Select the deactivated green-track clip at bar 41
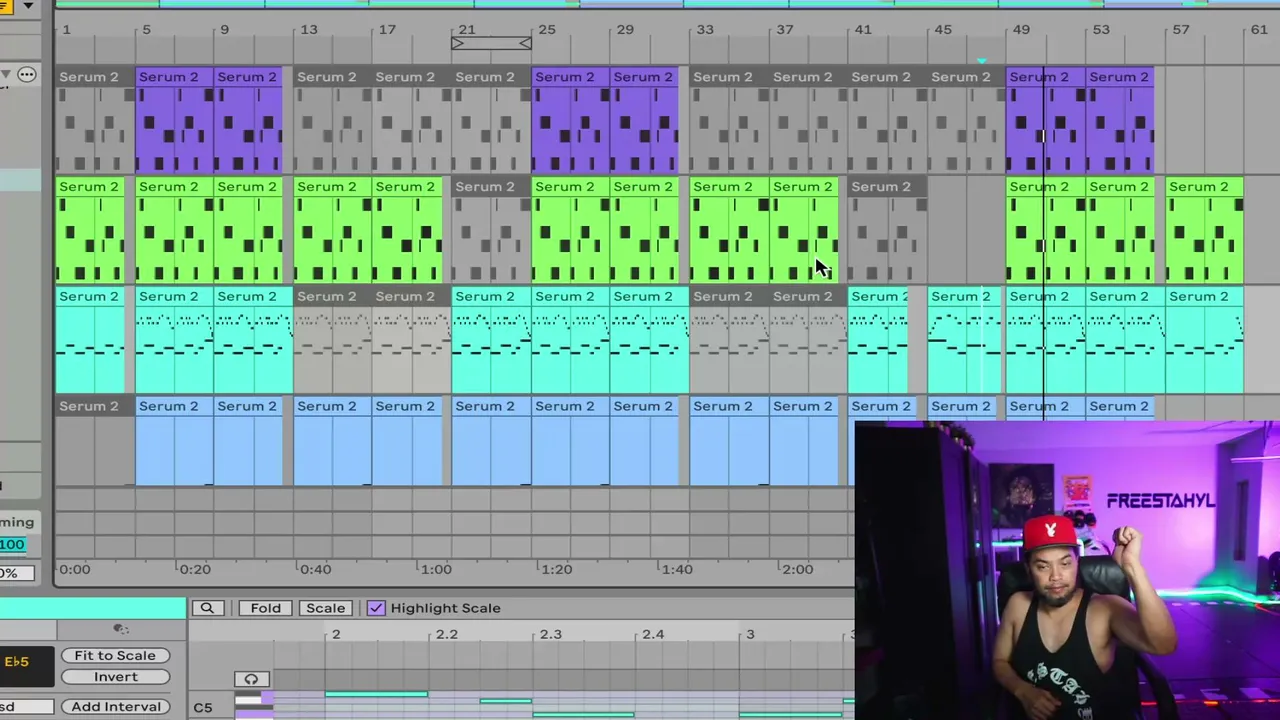This screenshot has width=1280, height=720. click(x=887, y=230)
